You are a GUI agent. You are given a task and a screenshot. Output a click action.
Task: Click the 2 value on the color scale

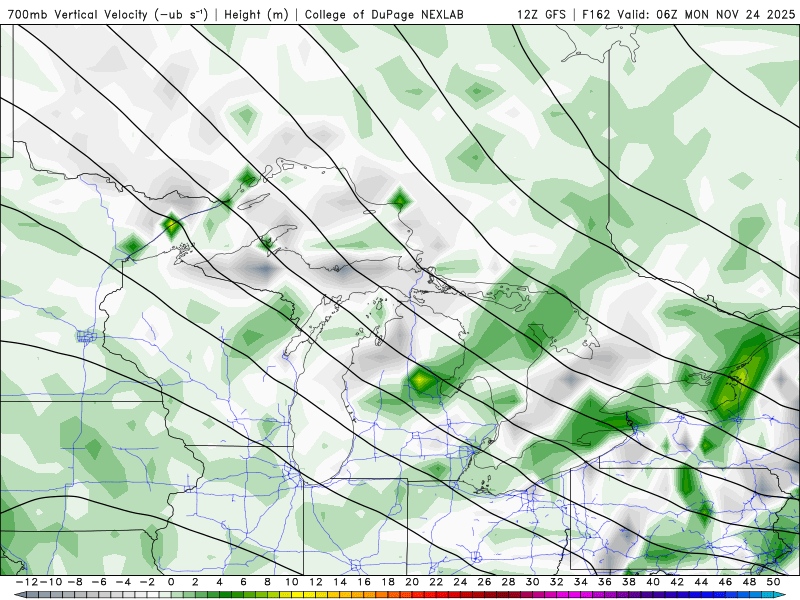coord(195,582)
